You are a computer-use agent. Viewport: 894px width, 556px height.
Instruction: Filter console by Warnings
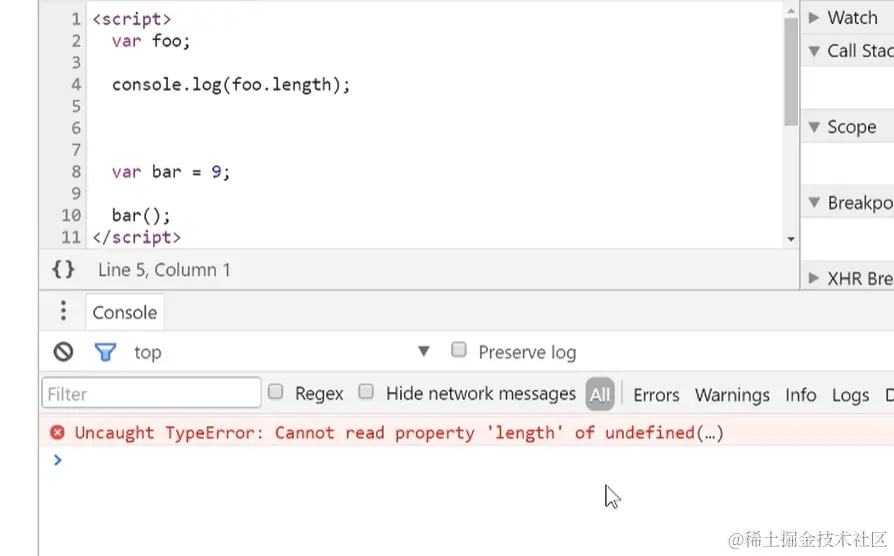pyautogui.click(x=732, y=395)
